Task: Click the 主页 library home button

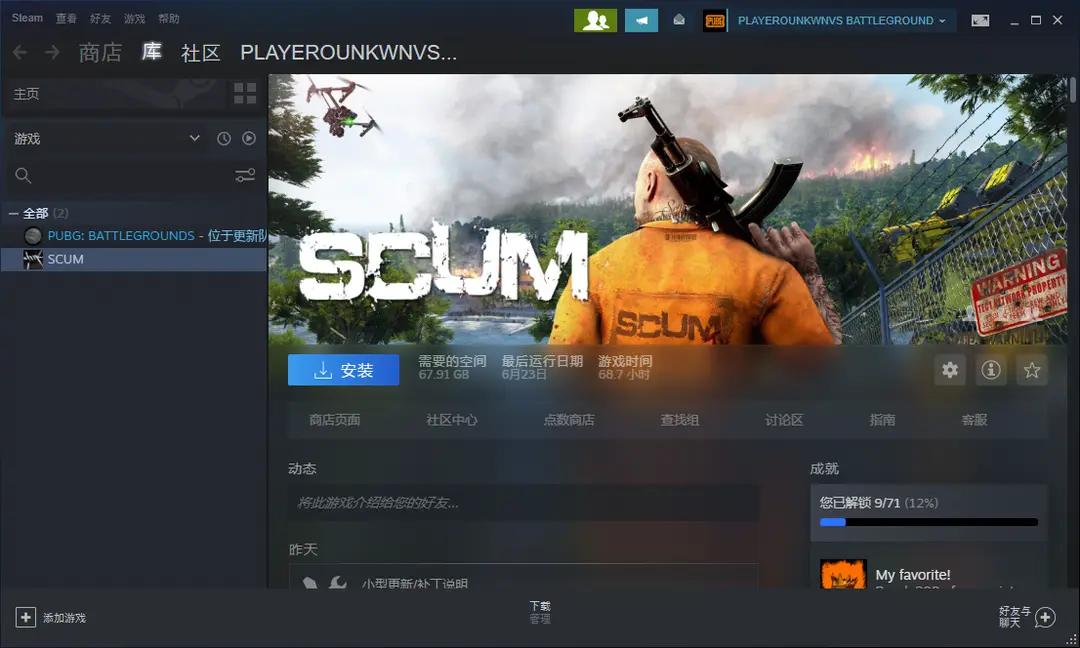Action: [x=114, y=94]
